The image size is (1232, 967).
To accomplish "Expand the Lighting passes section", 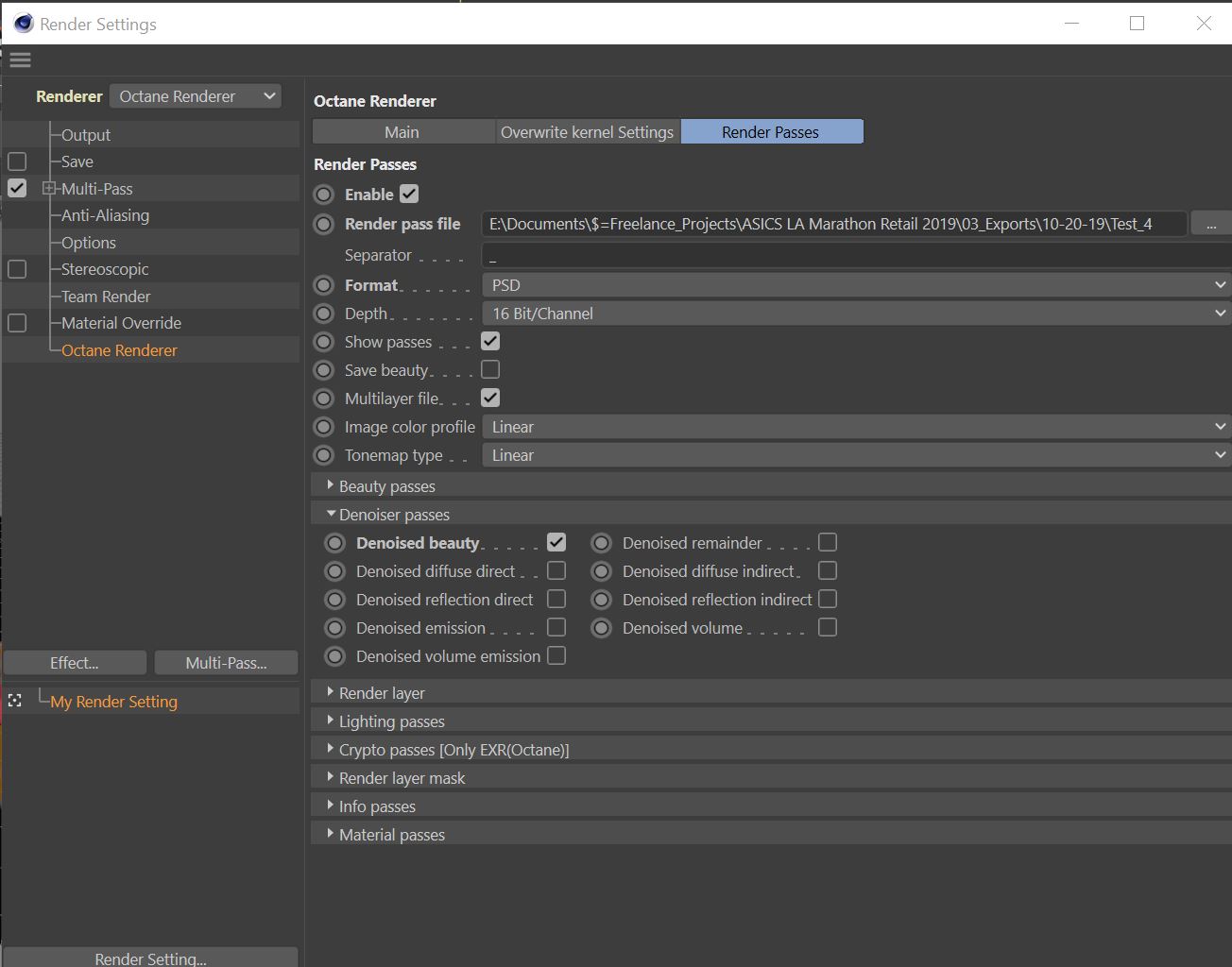I will click(x=330, y=721).
